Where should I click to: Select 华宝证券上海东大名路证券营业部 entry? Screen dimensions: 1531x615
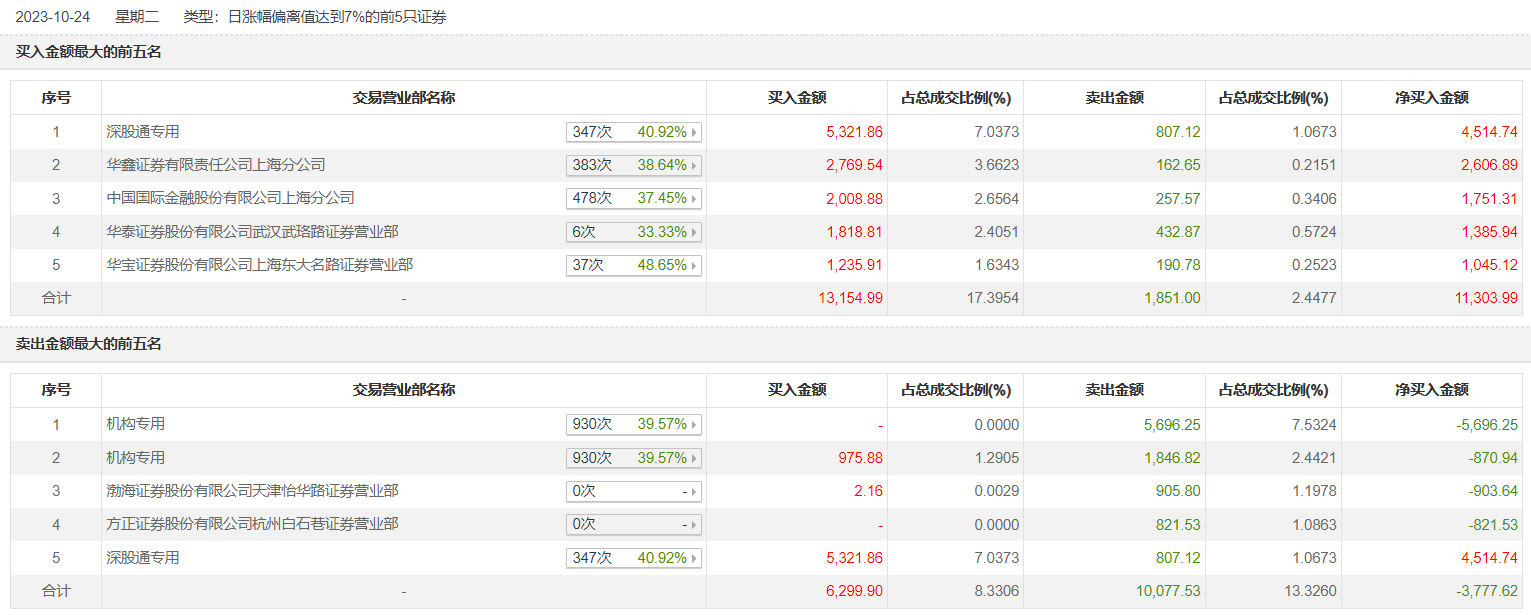coord(259,265)
